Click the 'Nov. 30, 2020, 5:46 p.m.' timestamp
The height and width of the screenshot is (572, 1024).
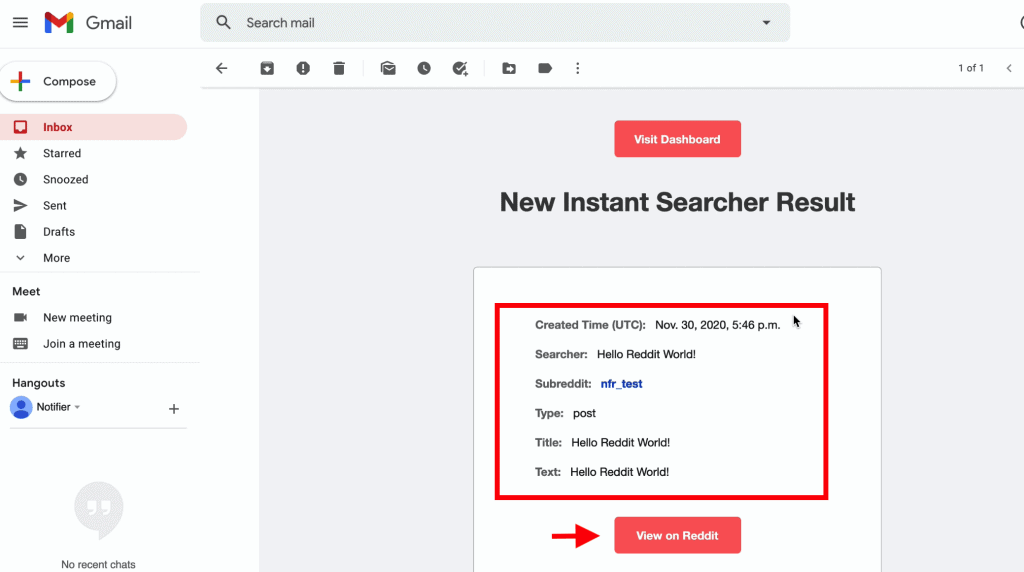717,325
